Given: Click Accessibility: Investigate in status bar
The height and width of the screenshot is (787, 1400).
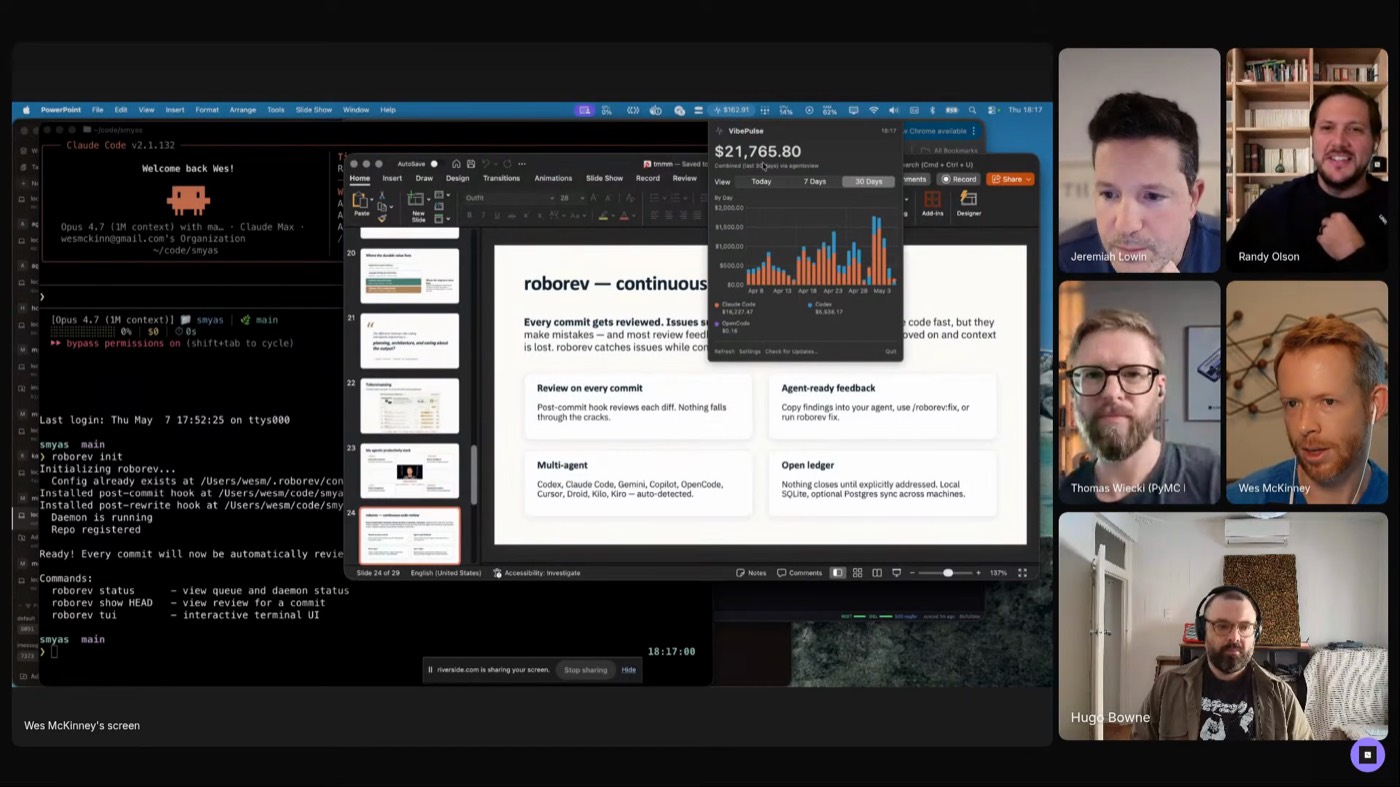Looking at the screenshot, I should (537, 573).
